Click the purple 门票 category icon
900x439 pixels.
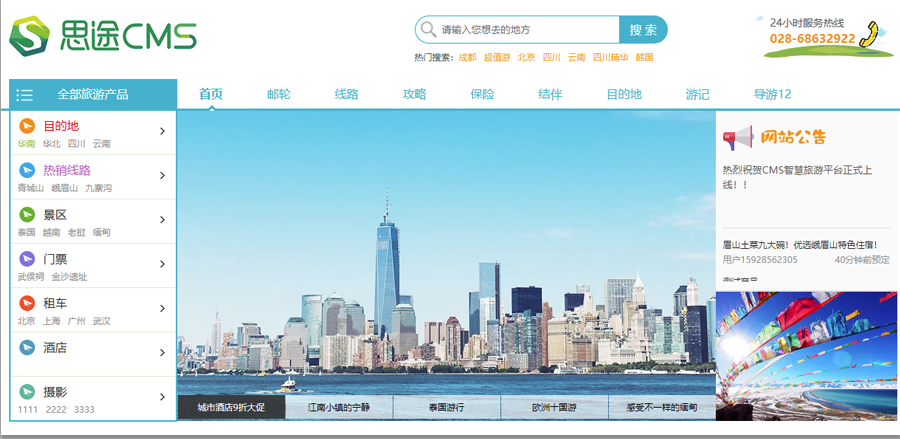coord(27,259)
